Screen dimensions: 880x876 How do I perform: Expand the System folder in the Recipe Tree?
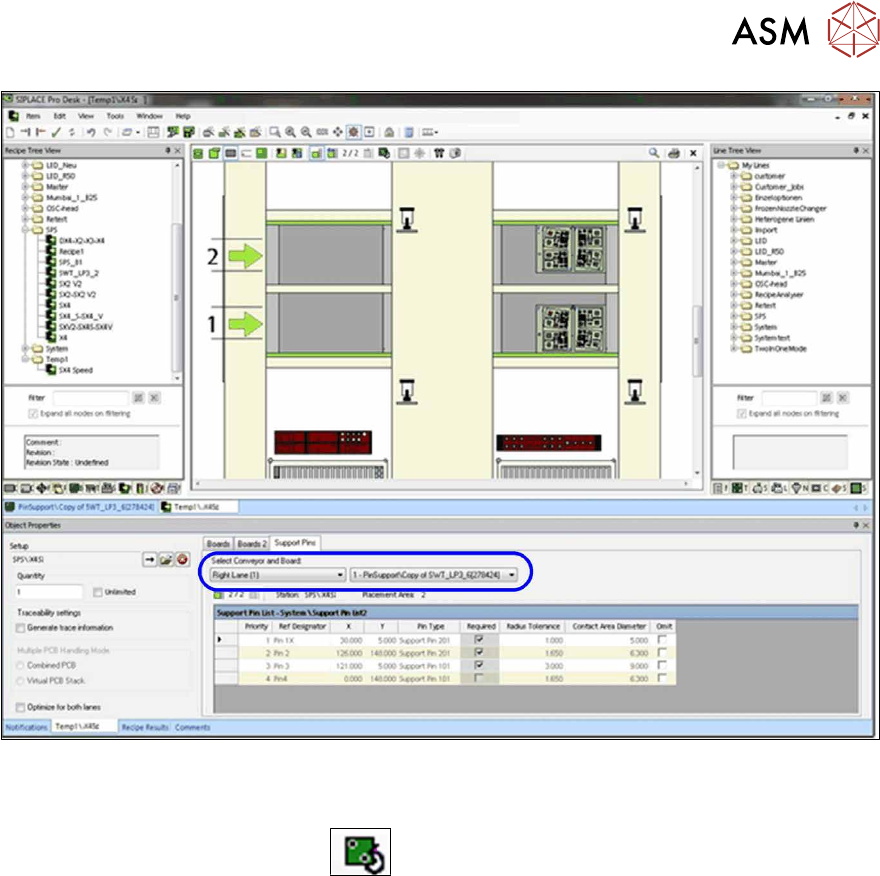point(25,348)
